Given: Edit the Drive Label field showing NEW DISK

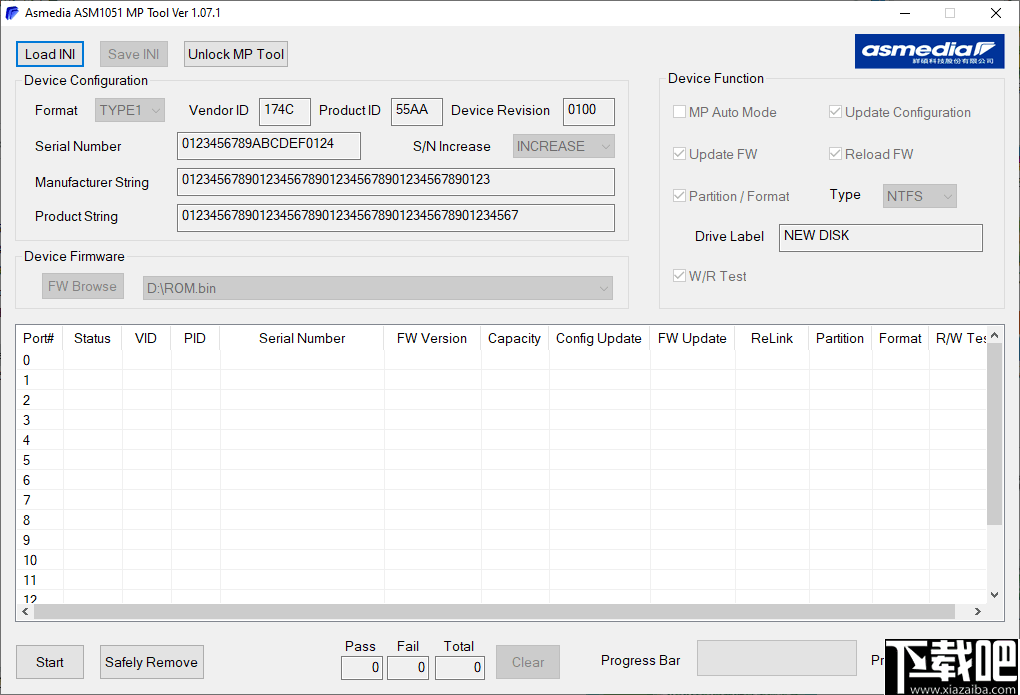Looking at the screenshot, I should (880, 237).
